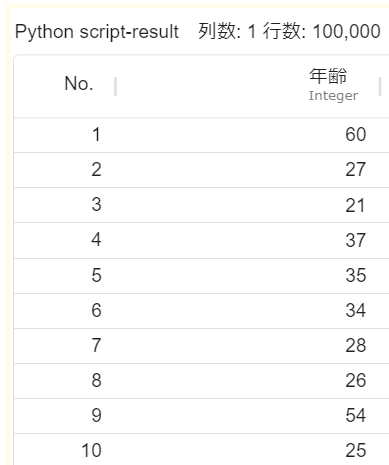The image size is (389, 465).
Task: Click the cell with value 21
Action: (355, 206)
